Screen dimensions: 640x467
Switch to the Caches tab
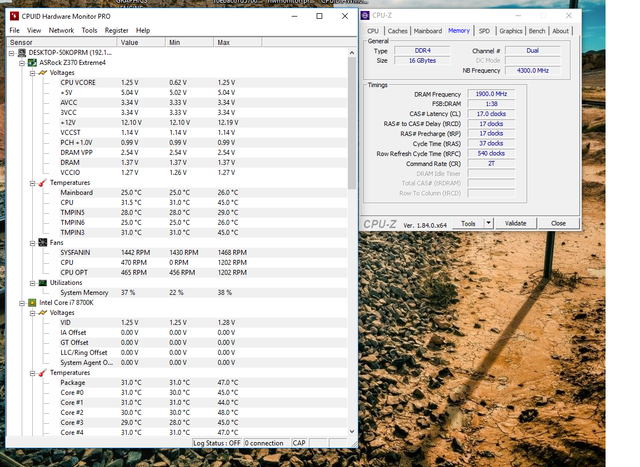397,31
